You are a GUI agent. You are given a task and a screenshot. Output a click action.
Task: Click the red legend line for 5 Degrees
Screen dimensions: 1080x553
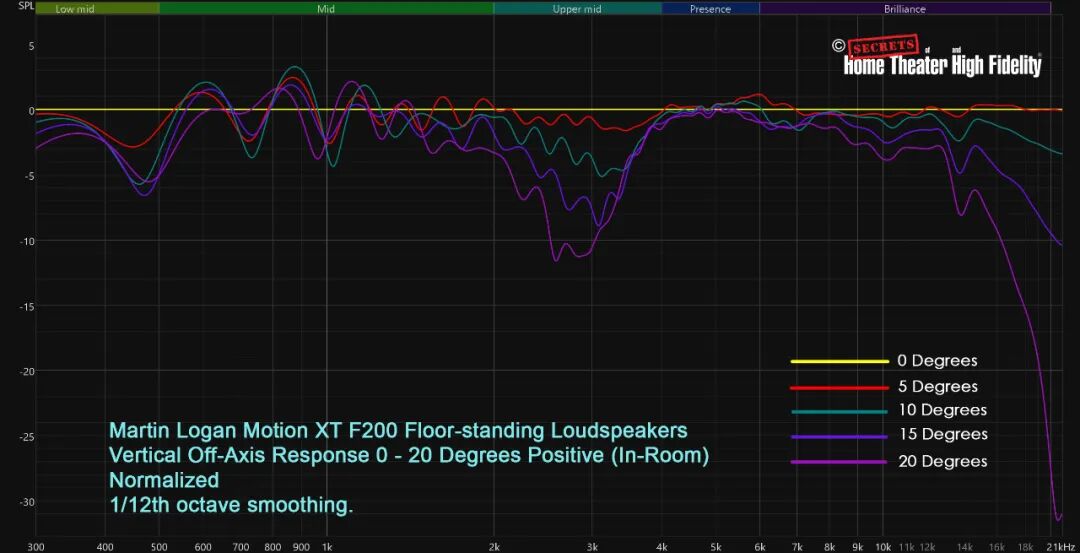(840, 388)
